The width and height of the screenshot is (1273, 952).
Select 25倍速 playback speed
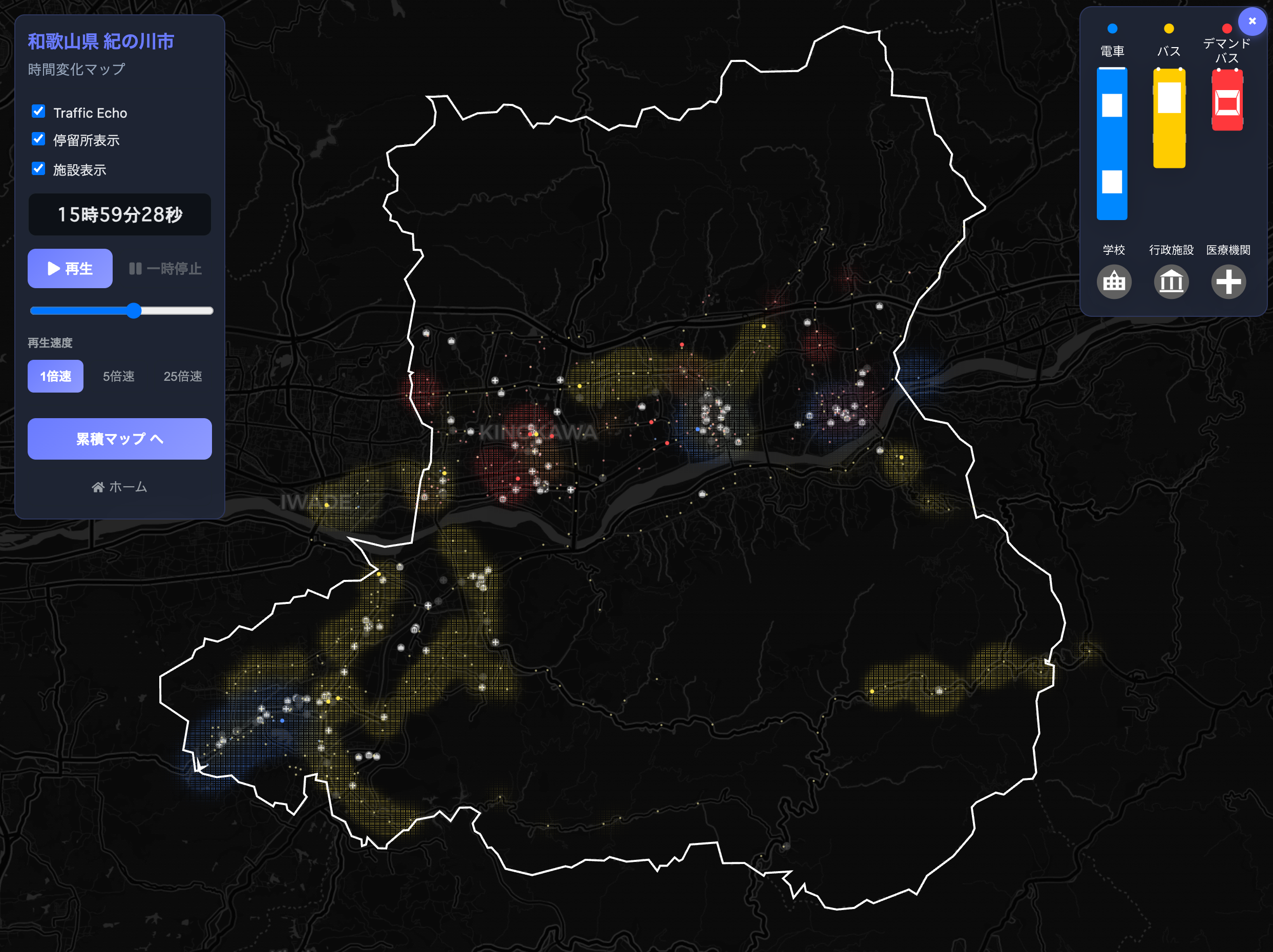pos(182,376)
